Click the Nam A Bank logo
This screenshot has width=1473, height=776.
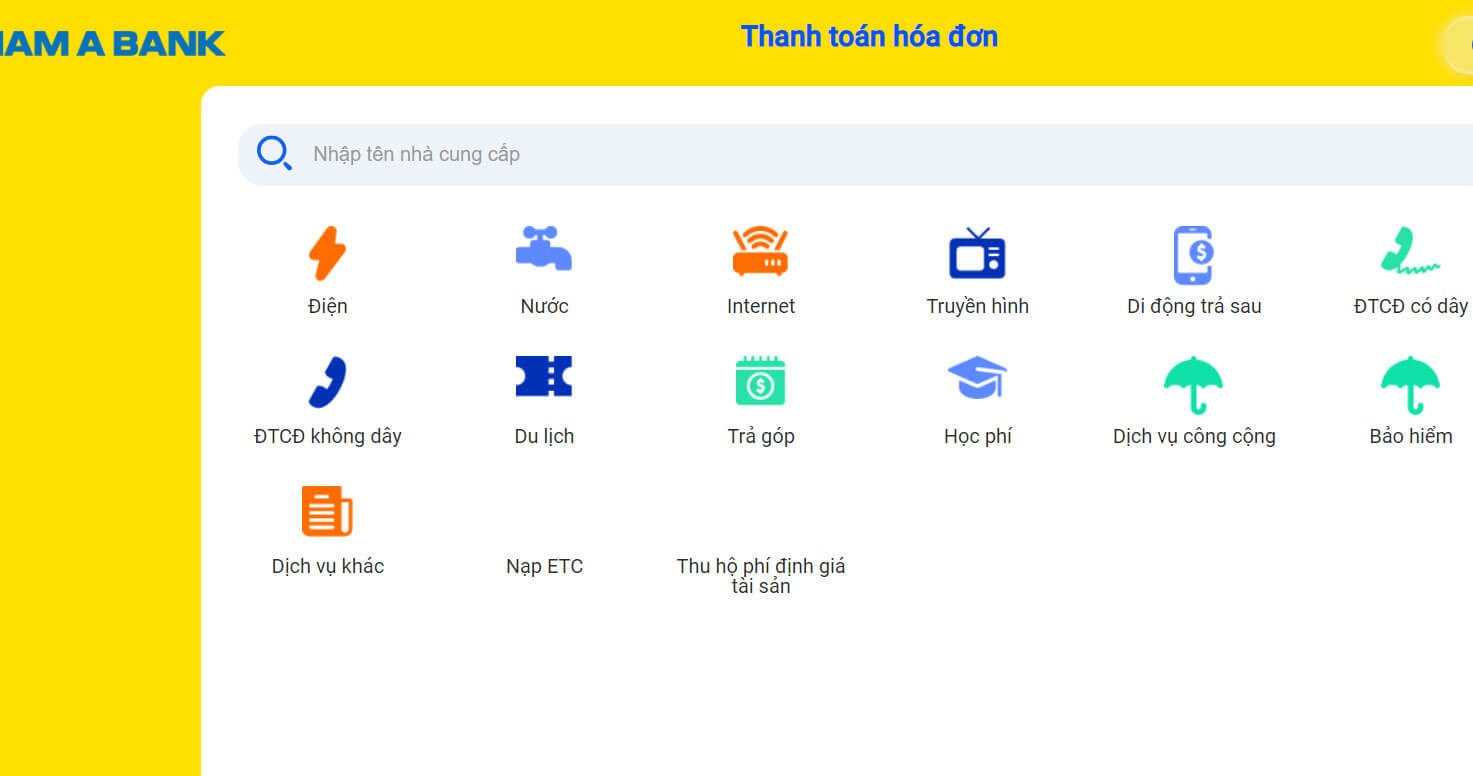pos(110,42)
